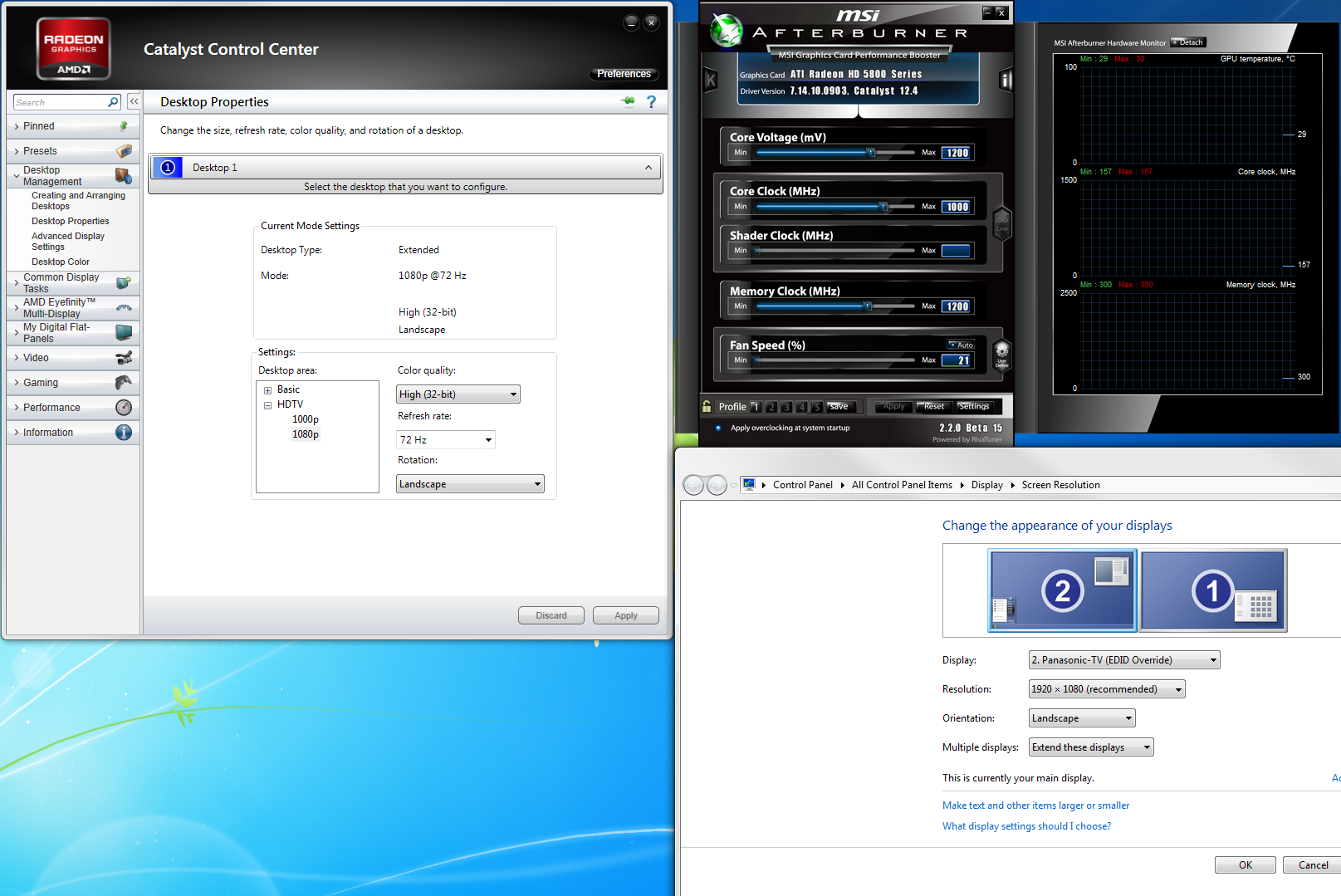Viewport: 1341px width, 896px height.
Task: Open the Desktop Color page
Action: [61, 262]
